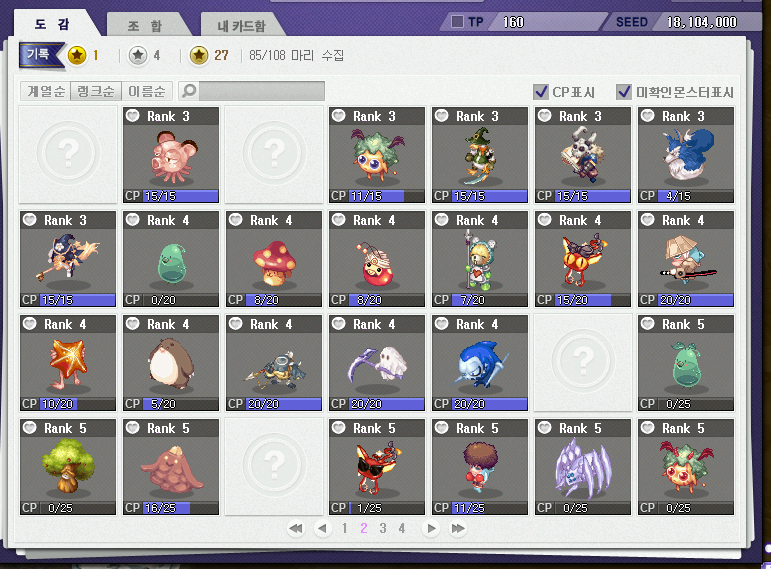Sort monsters by 계열순
The image size is (771, 569).
coord(46,91)
